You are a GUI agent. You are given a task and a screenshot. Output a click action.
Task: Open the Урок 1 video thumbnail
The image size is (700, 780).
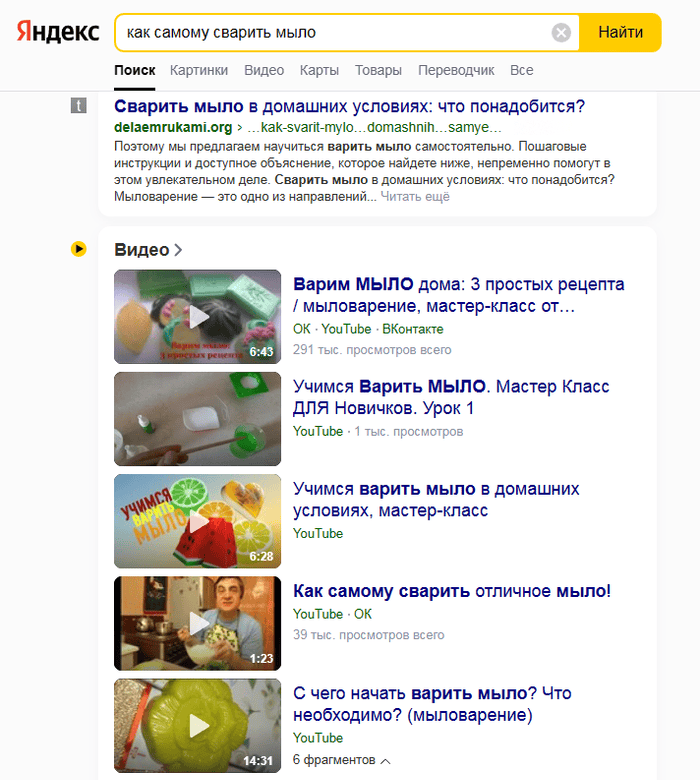(x=198, y=419)
